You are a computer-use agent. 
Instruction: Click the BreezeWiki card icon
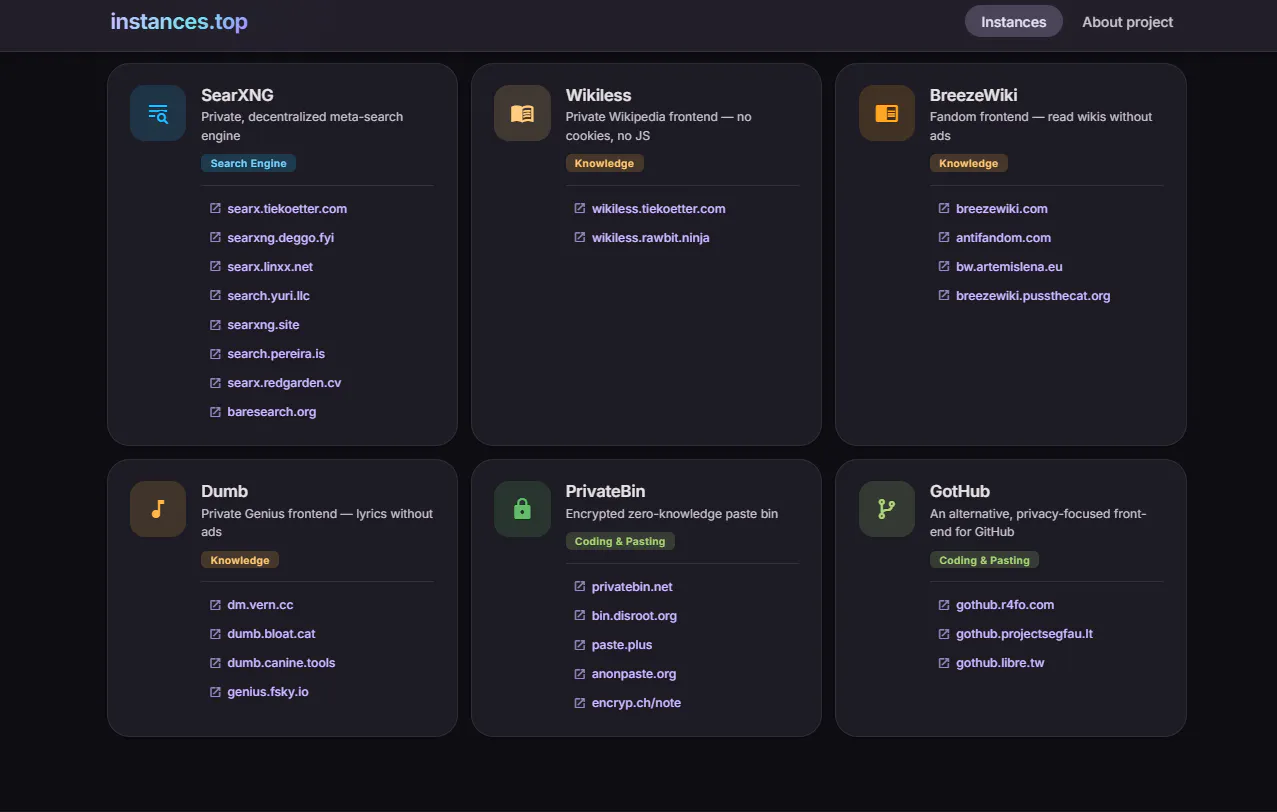point(887,113)
